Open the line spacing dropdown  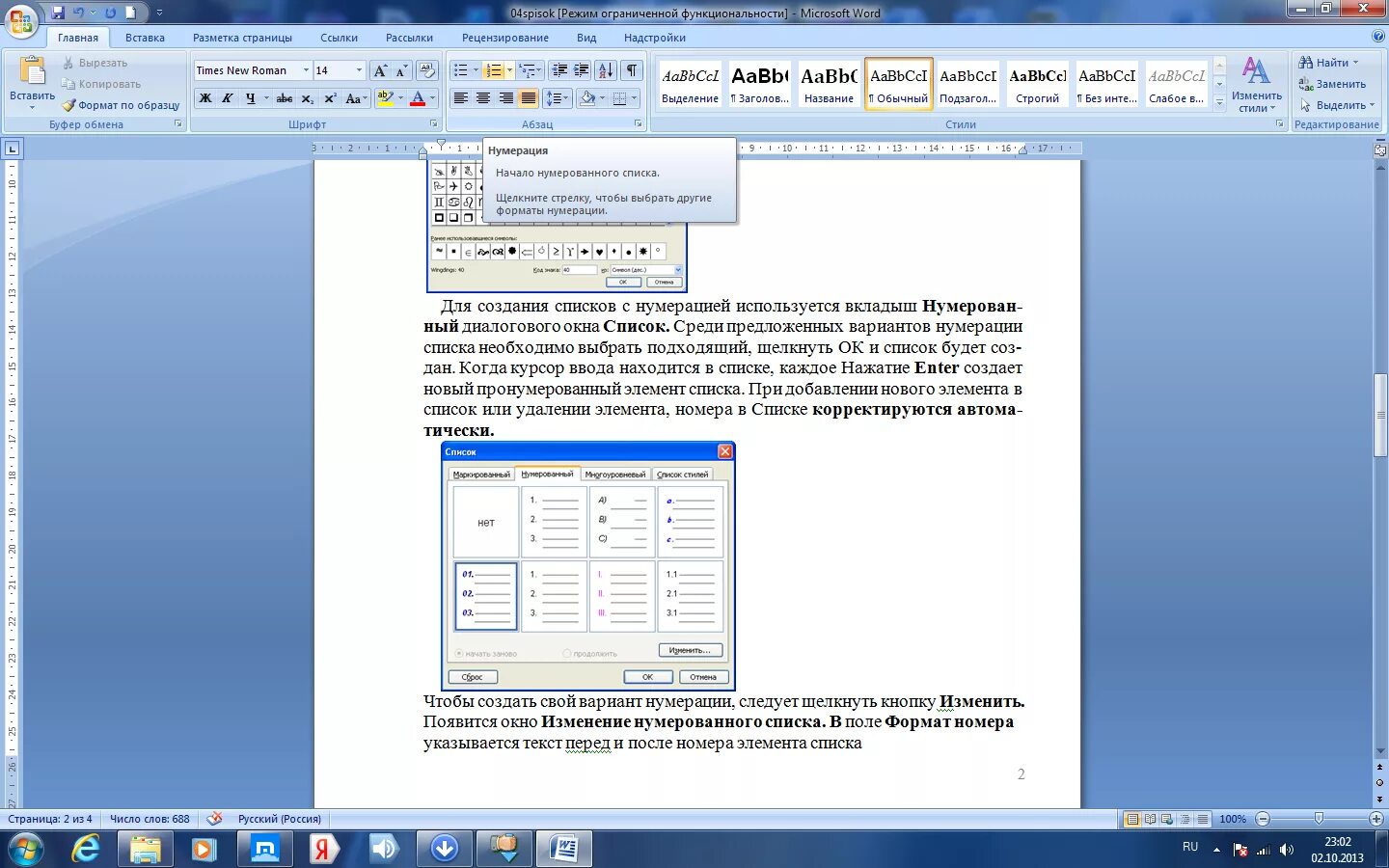pyautogui.click(x=558, y=98)
